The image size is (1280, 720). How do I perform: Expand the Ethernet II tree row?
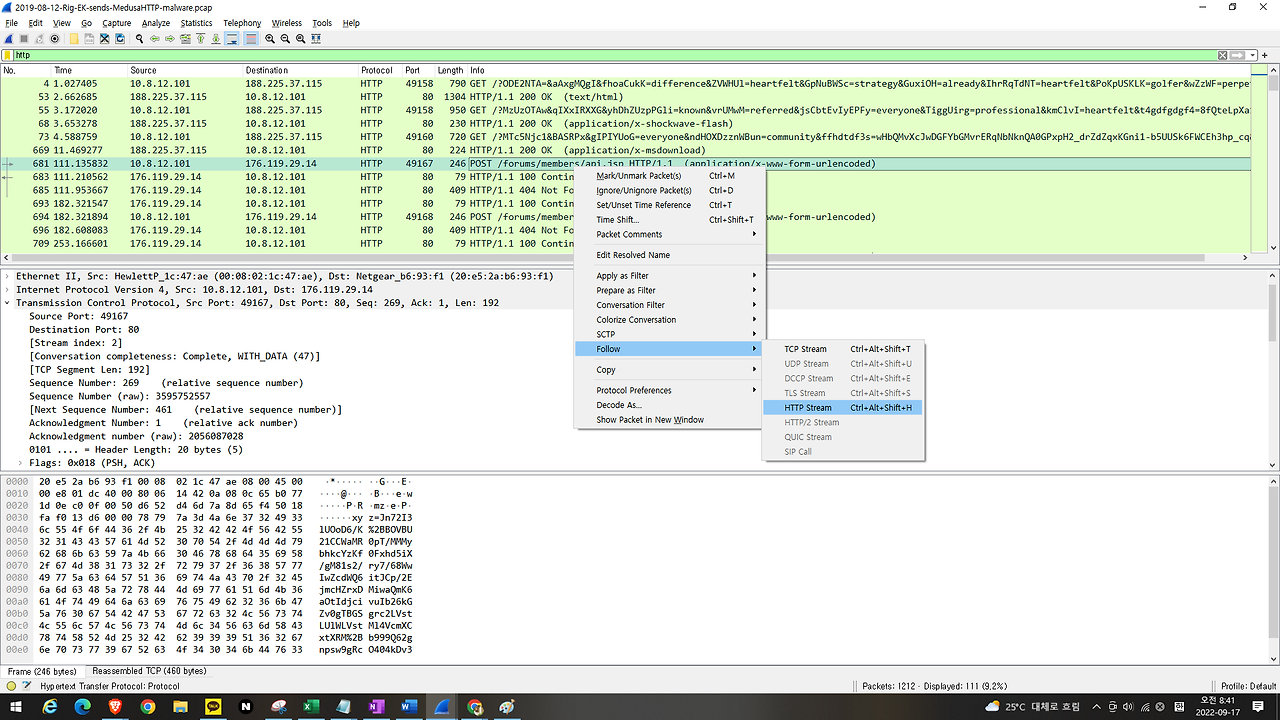click(x=8, y=276)
